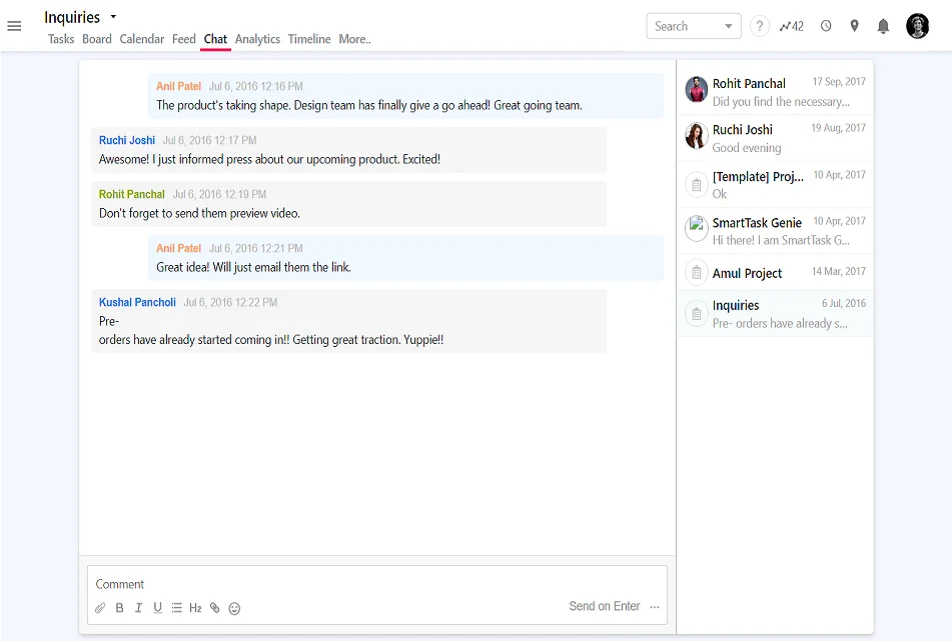Screen dimensions: 952x641
Task: Switch to the Analytics tab
Action: (257, 39)
